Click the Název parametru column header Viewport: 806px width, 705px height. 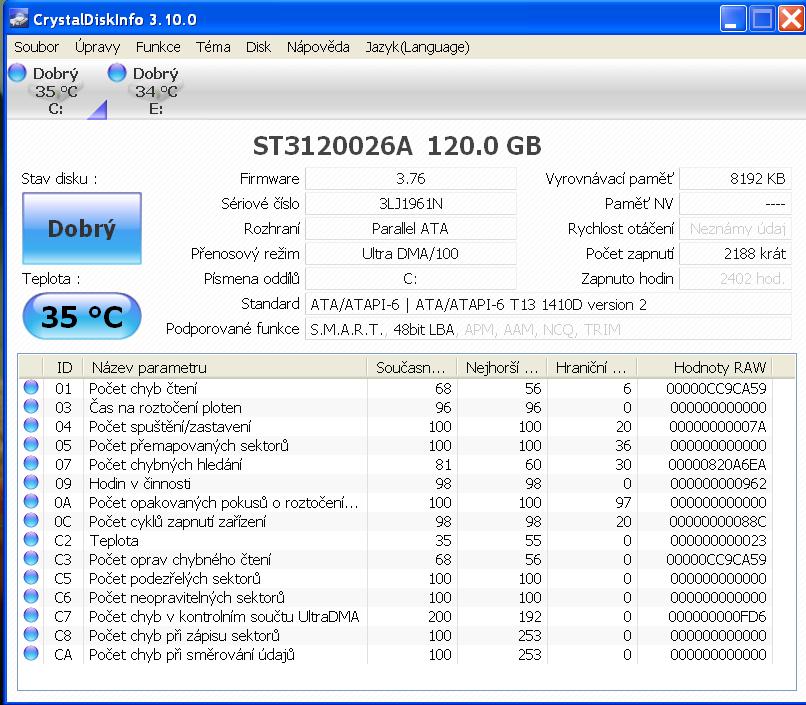click(x=225, y=367)
